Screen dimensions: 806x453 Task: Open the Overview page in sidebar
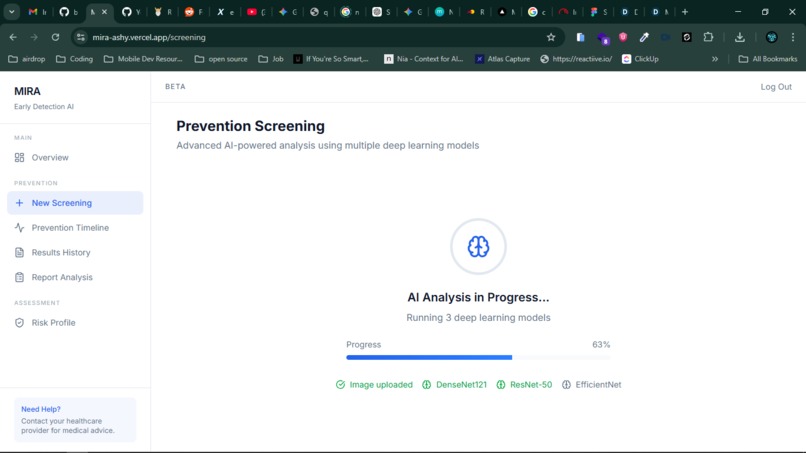point(75,157)
